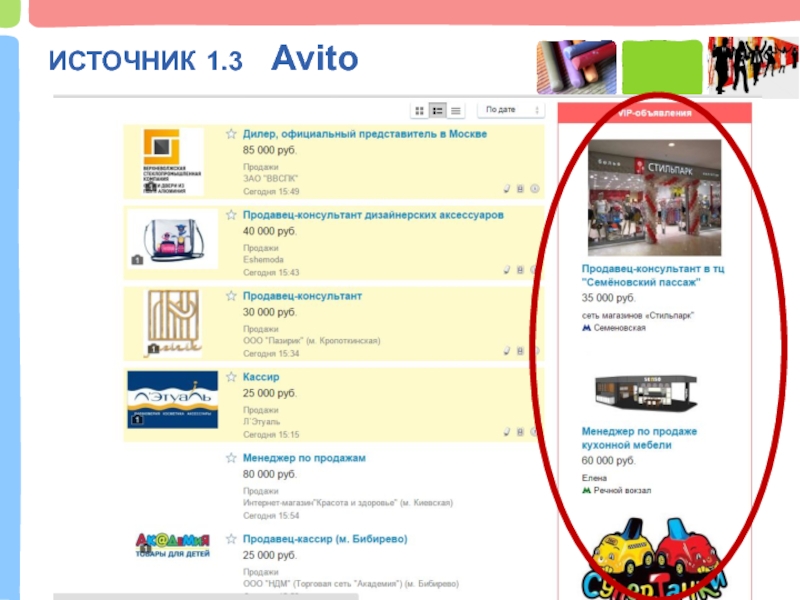
Task: Click the price 80 000 руб.
Action: [269, 474]
